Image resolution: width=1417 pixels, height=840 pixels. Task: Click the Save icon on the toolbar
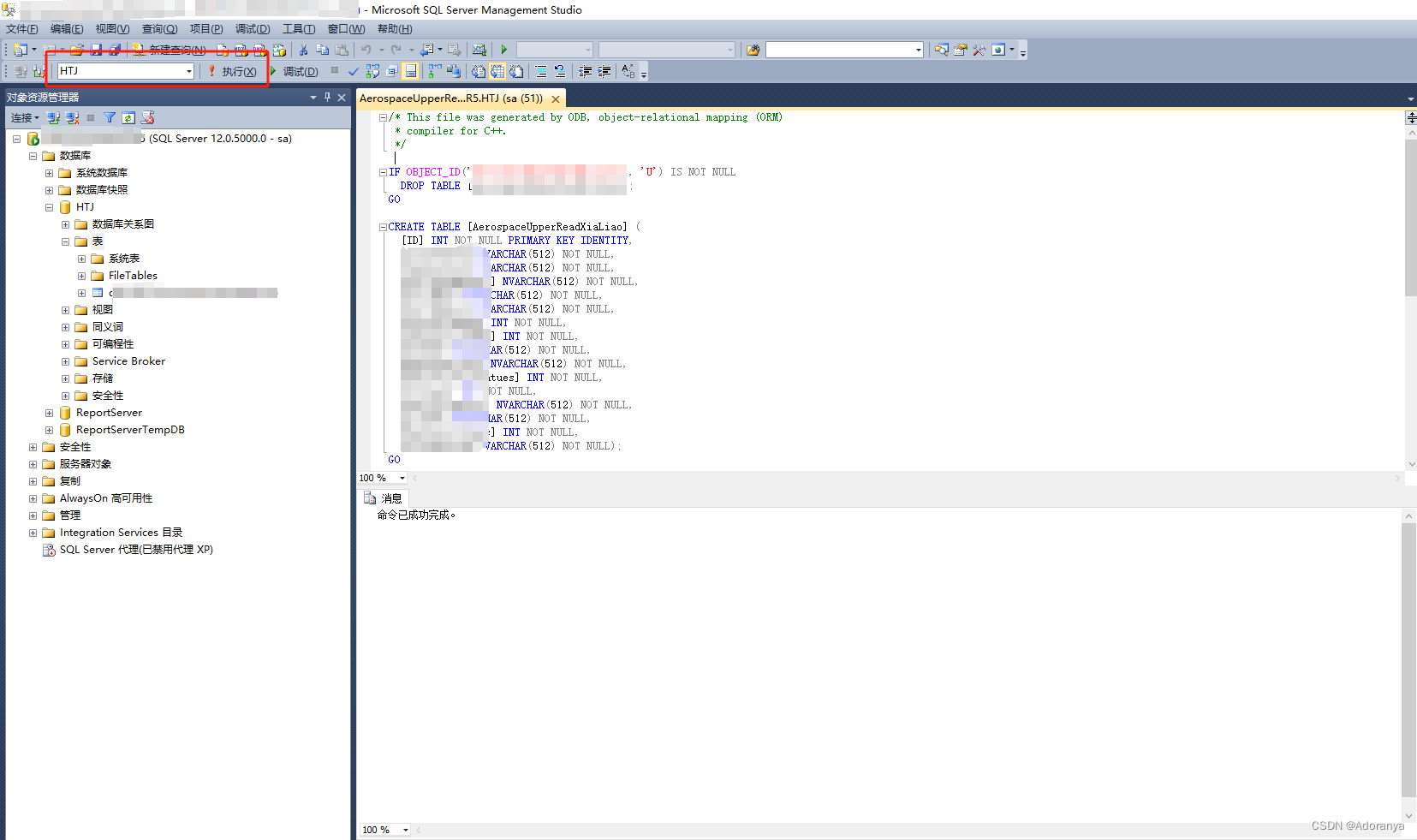[95, 50]
